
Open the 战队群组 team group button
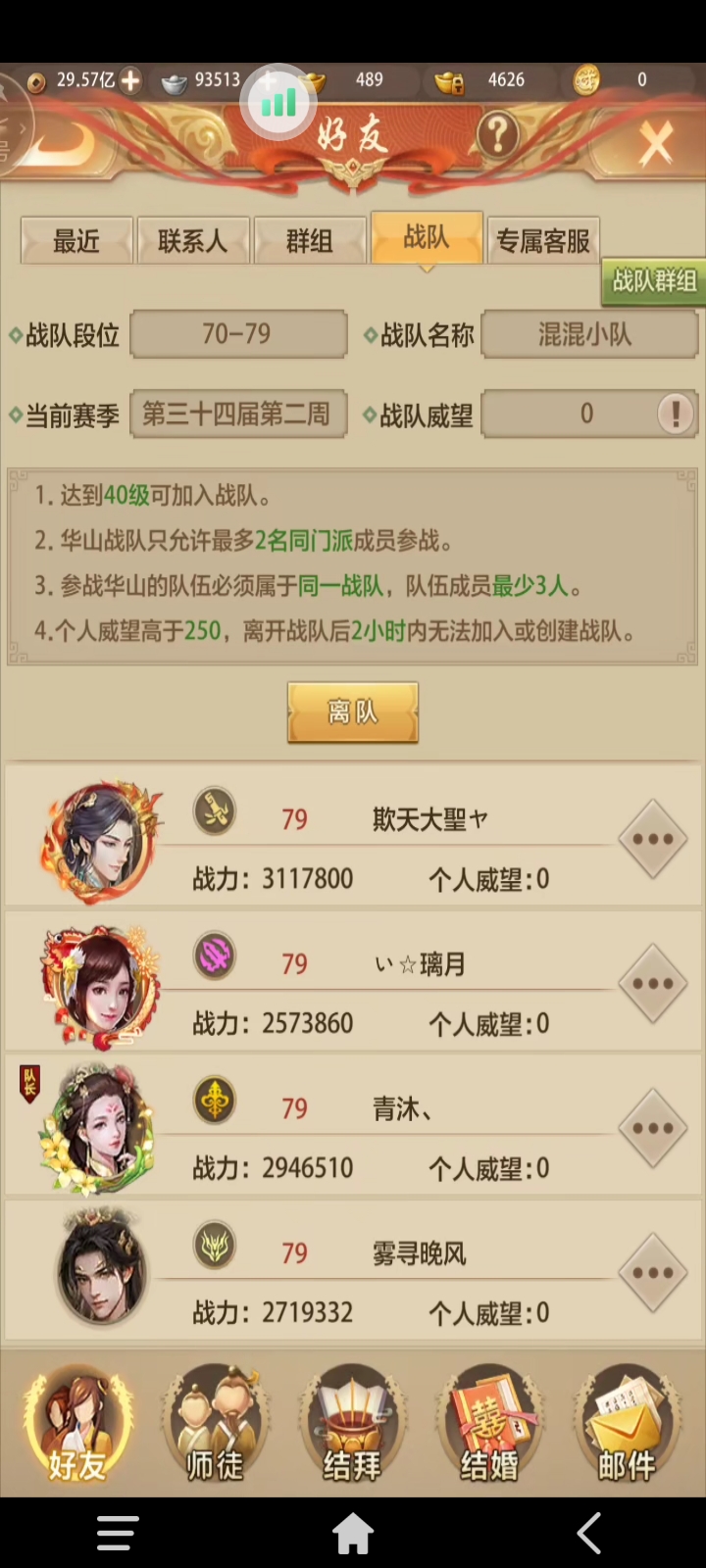coord(654,281)
